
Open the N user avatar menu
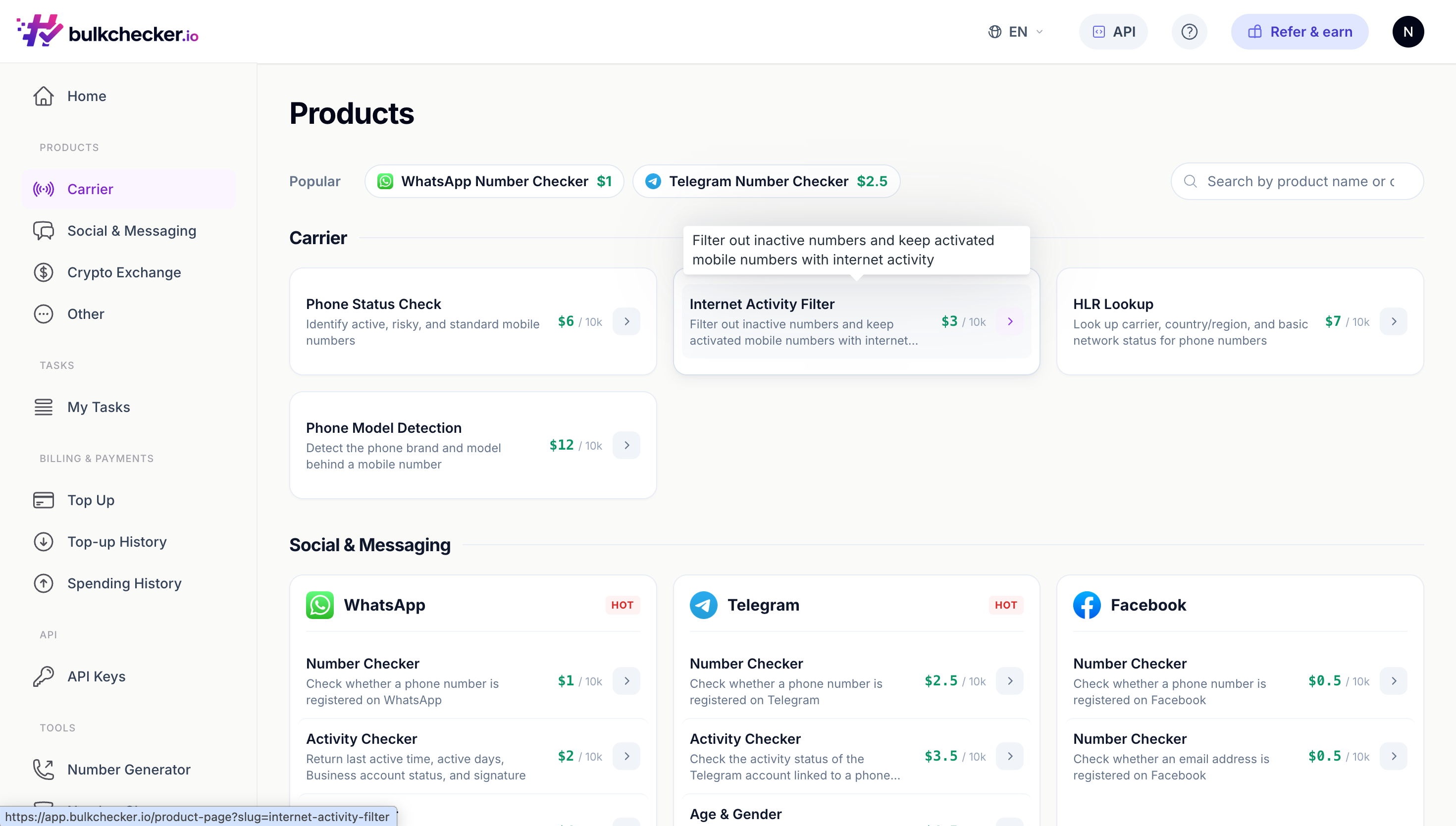coord(1408,32)
